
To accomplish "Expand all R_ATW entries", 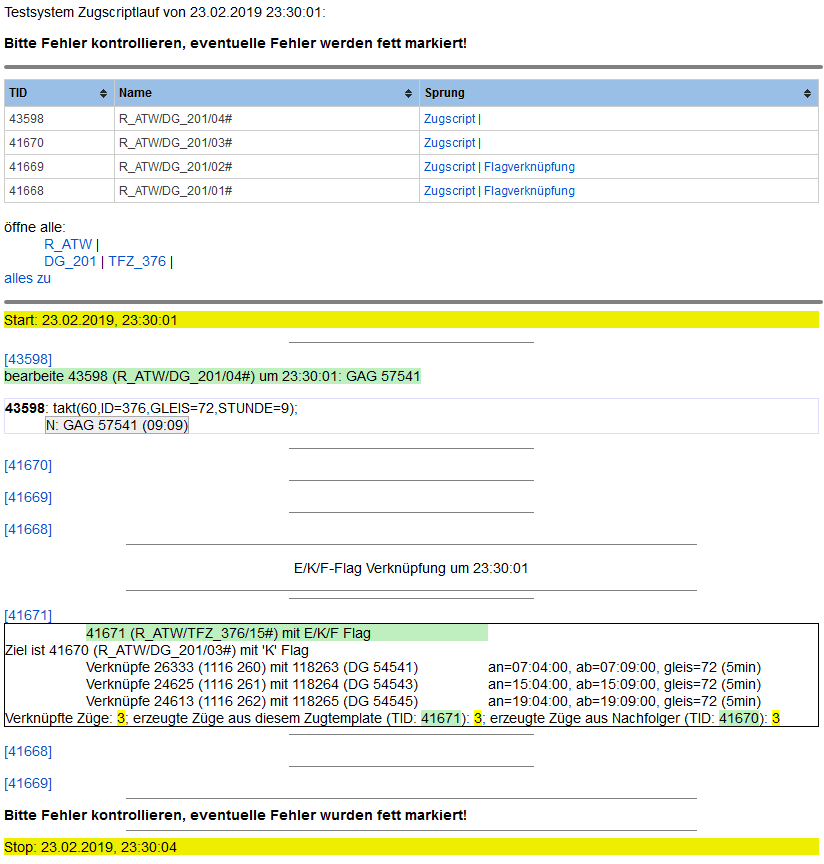I will [x=68, y=244].
